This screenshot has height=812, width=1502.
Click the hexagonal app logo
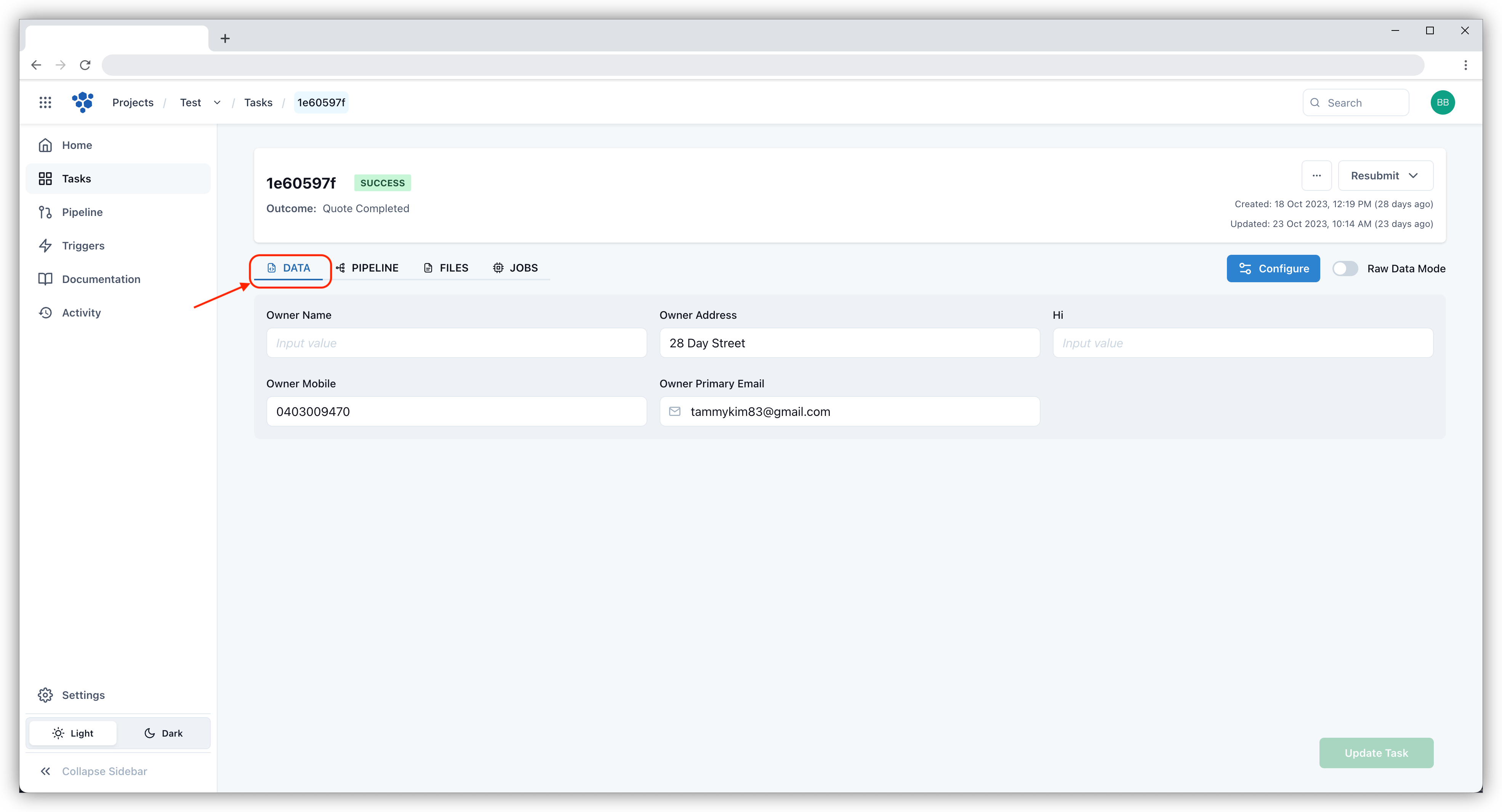coord(82,102)
